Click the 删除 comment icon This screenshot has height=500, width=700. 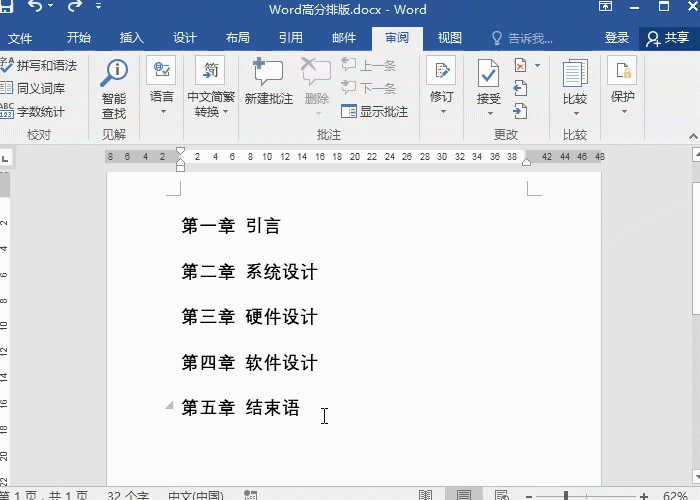click(x=316, y=71)
